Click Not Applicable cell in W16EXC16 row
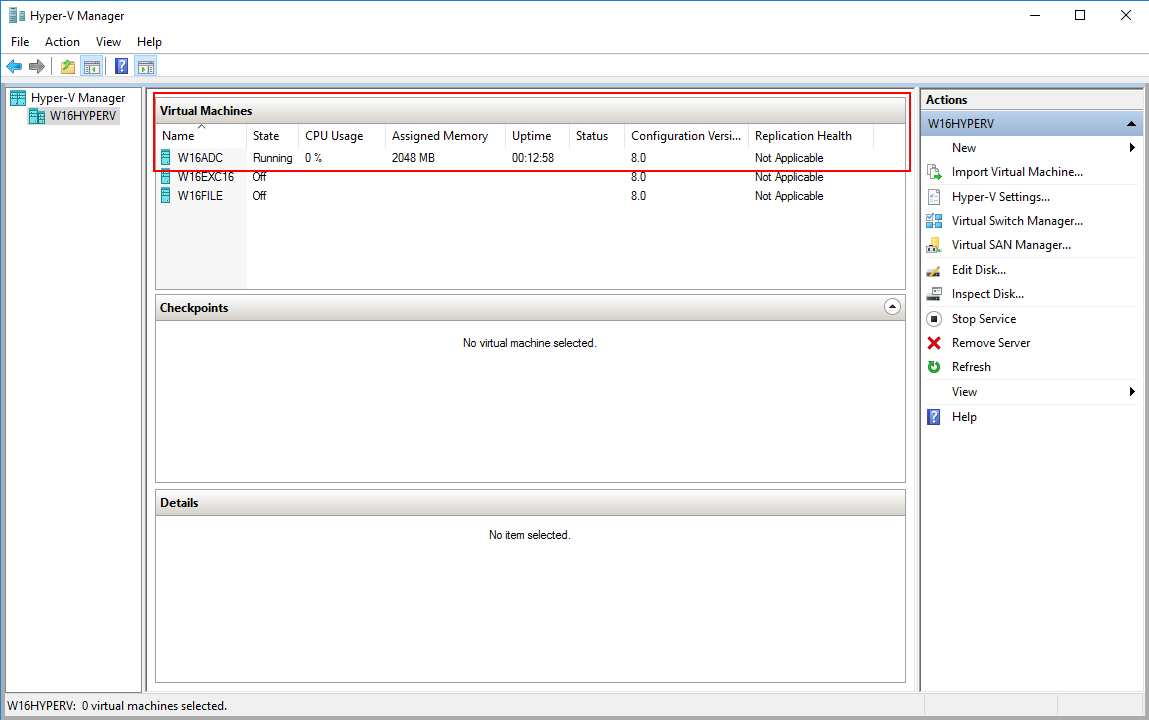1149x720 pixels. click(x=789, y=177)
